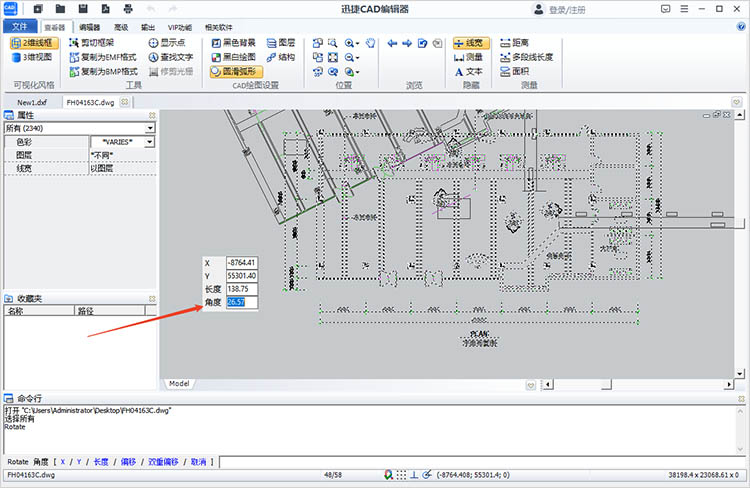
Task: Click the Y option in command line
Action: click(79, 462)
